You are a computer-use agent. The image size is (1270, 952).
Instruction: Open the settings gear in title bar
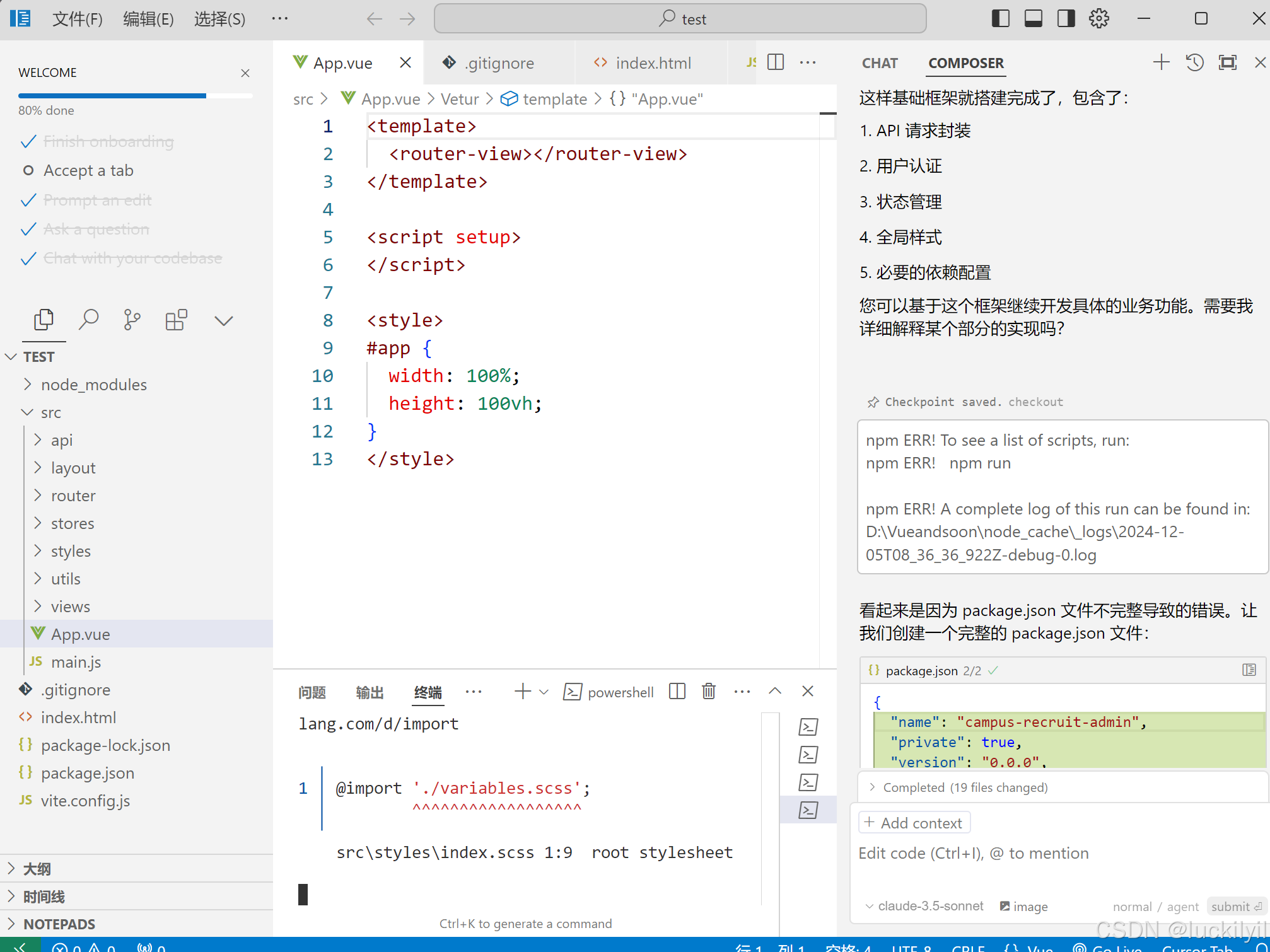pyautogui.click(x=1099, y=19)
